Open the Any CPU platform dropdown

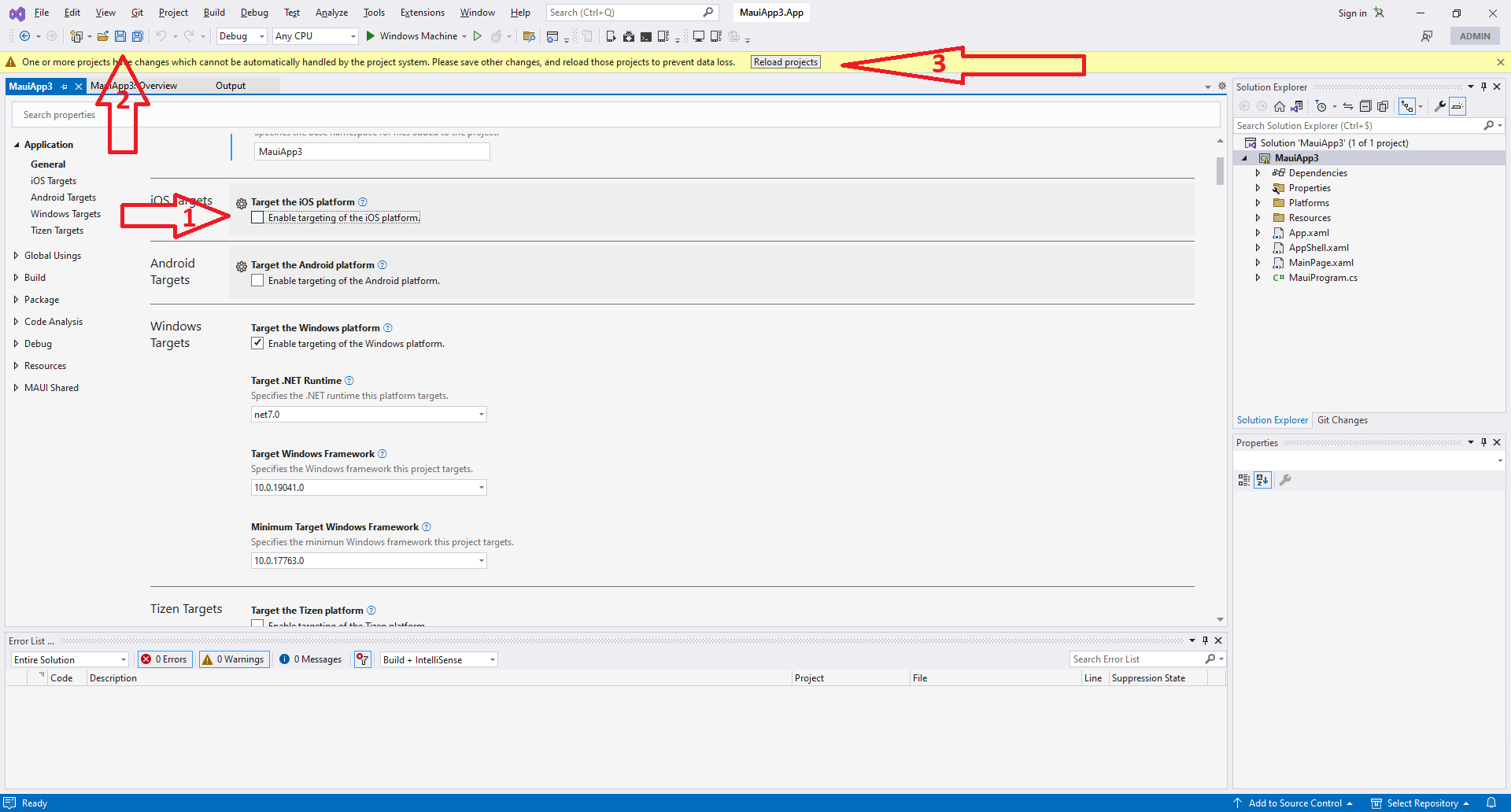pyautogui.click(x=353, y=35)
